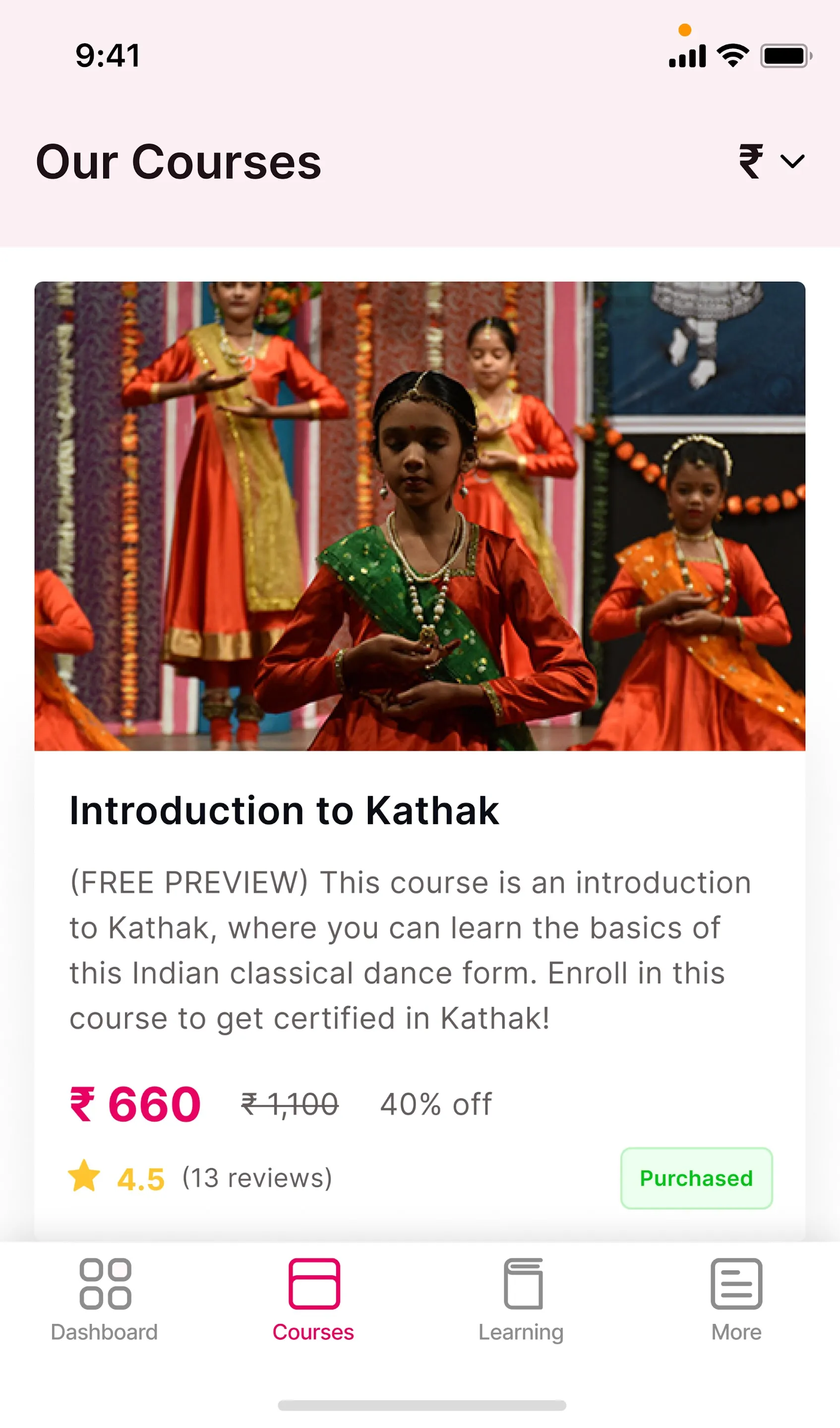This screenshot has width=840, height=1428.
Task: Tap the 40% off discount label
Action: (436, 1104)
